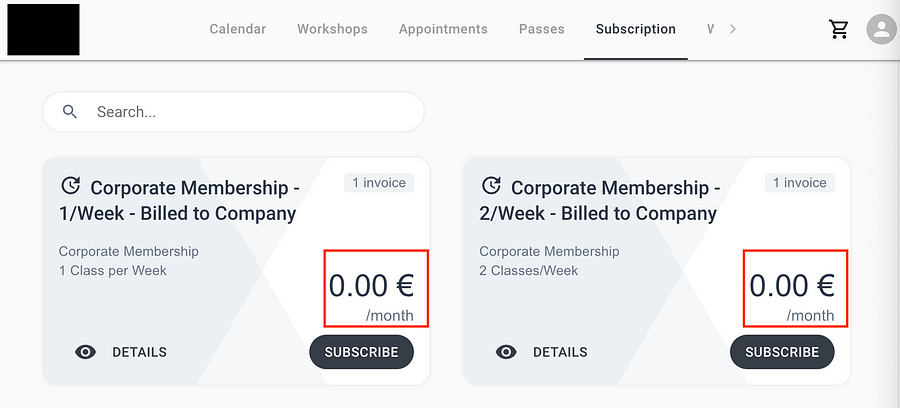
Task: View DETAILS of 1/Week membership
Action: click(x=139, y=352)
